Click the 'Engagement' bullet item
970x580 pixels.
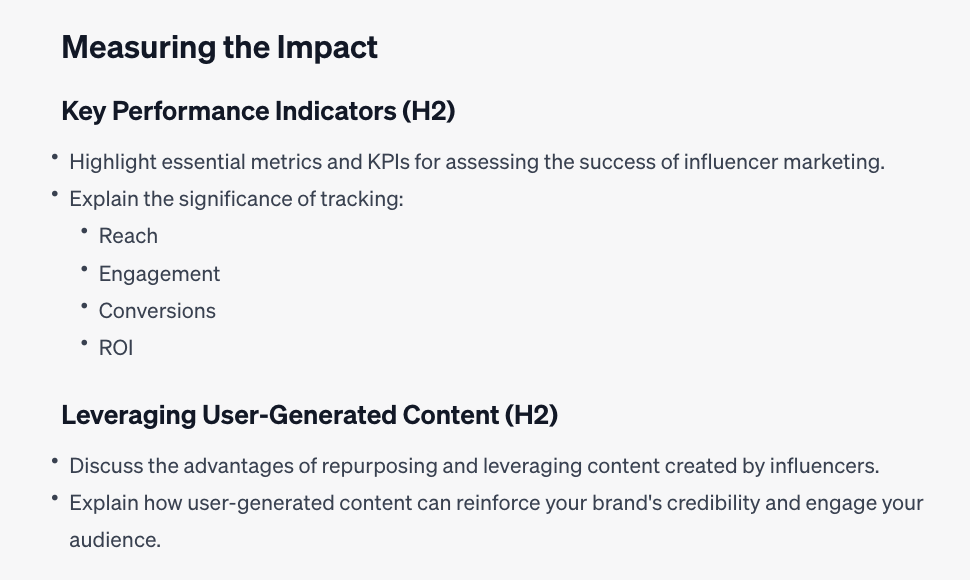[x=160, y=274]
